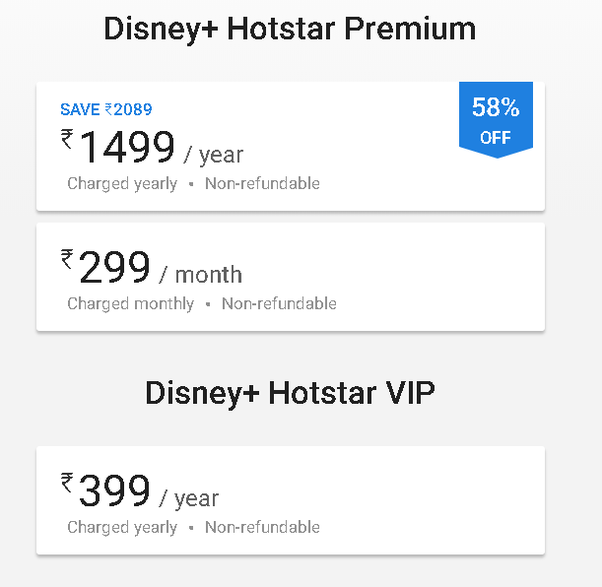Click the rupee symbol beside 1499

(x=67, y=140)
